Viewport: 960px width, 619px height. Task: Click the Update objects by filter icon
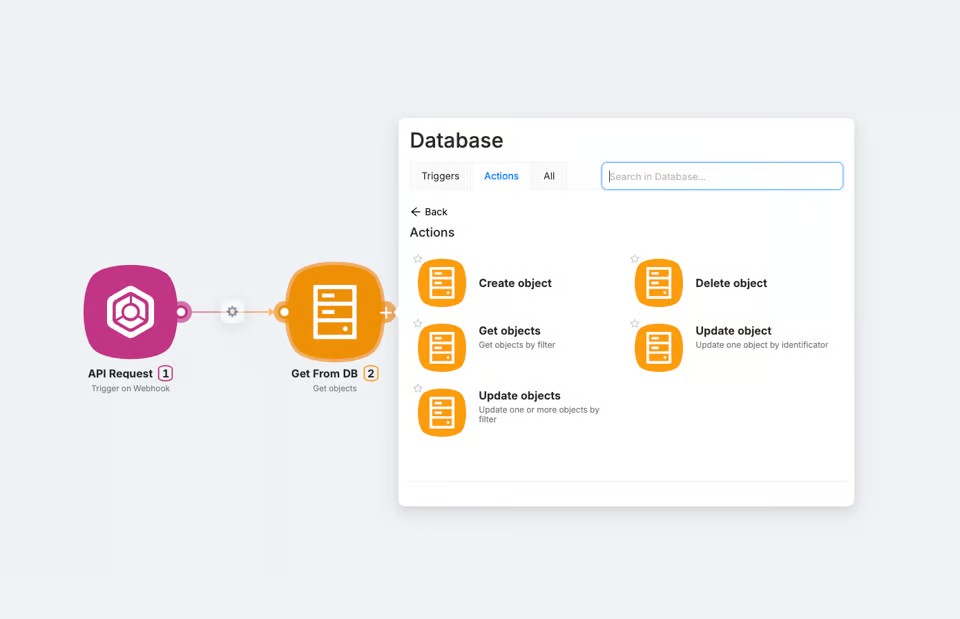[442, 412]
